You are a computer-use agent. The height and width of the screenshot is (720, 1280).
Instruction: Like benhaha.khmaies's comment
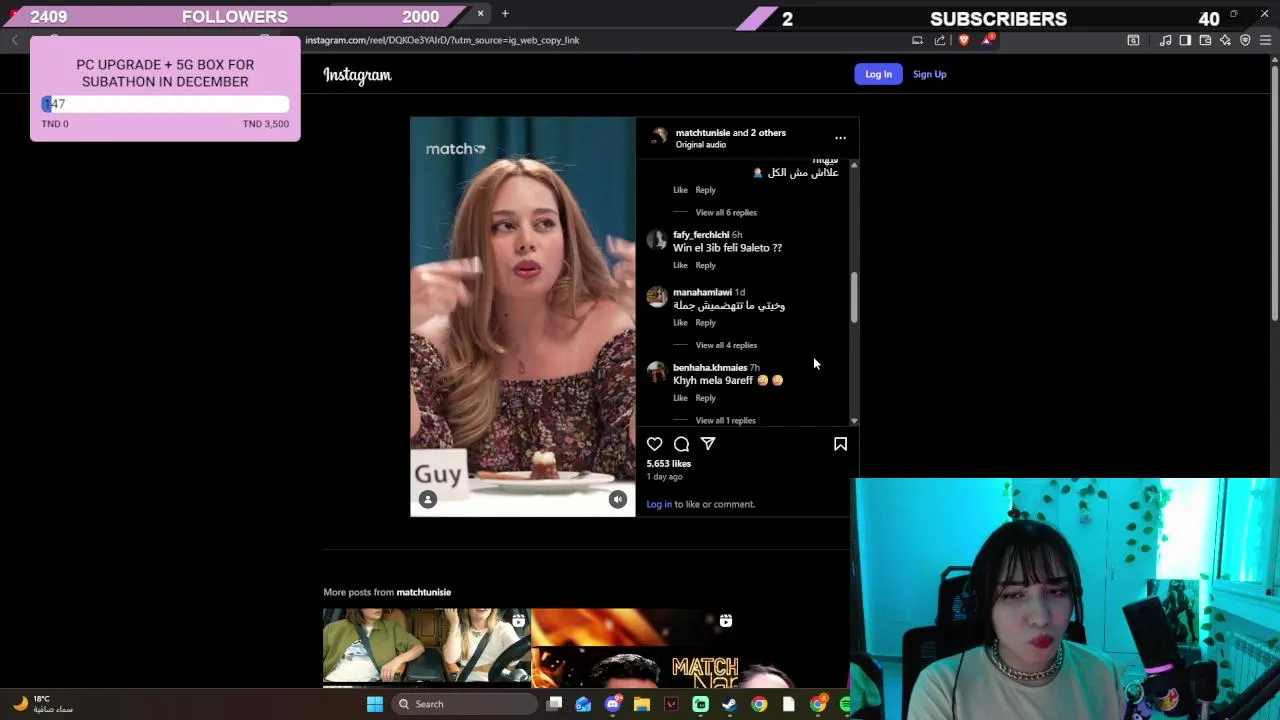[x=680, y=398]
